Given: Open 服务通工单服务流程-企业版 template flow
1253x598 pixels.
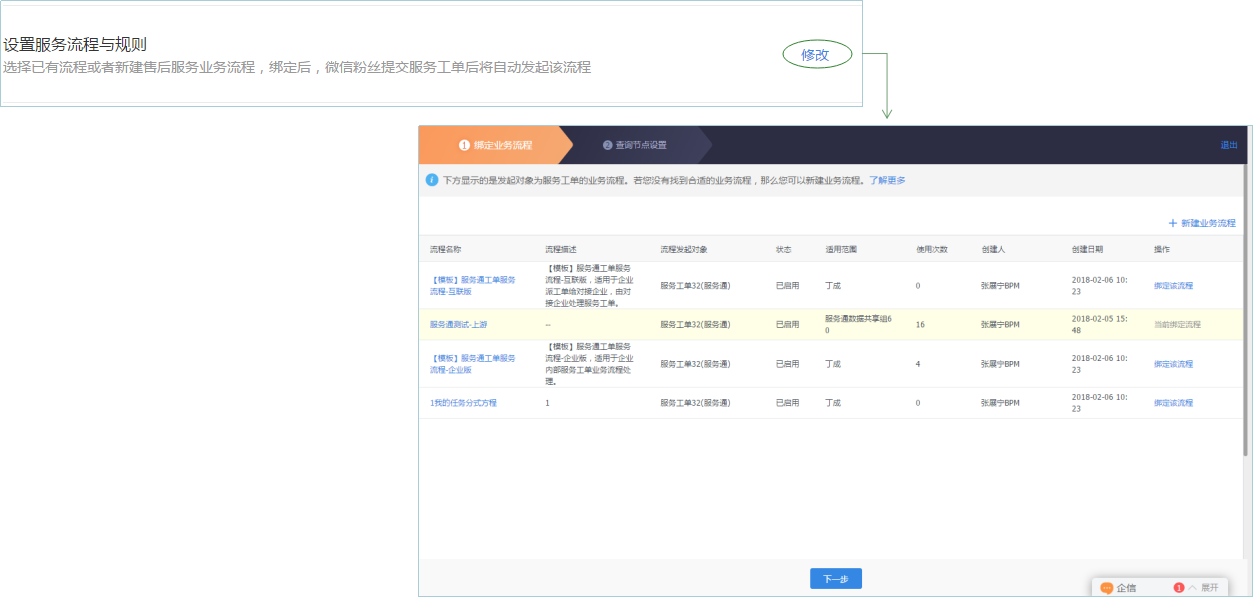Looking at the screenshot, I should coord(473,364).
